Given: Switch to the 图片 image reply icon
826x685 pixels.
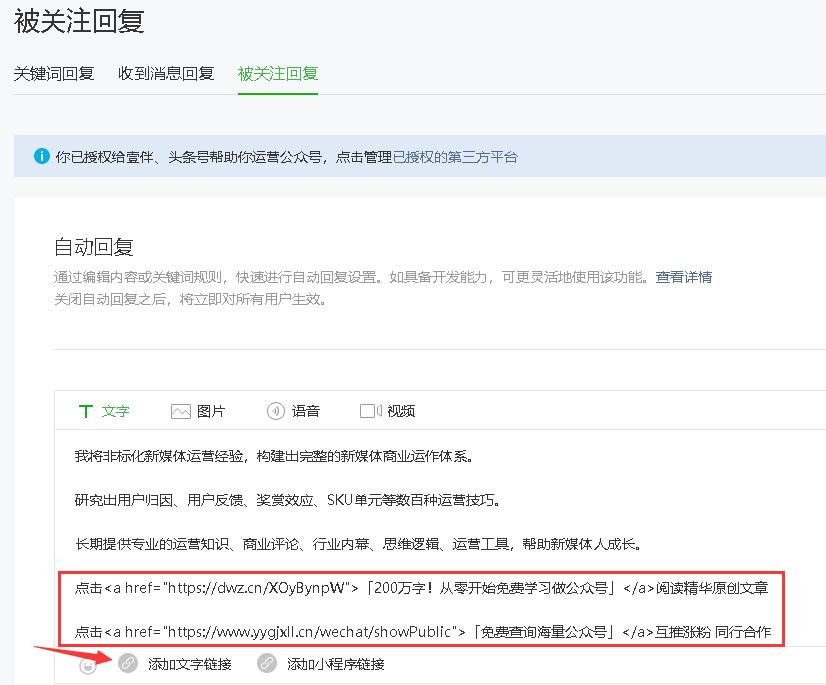Looking at the screenshot, I should pos(181,410).
